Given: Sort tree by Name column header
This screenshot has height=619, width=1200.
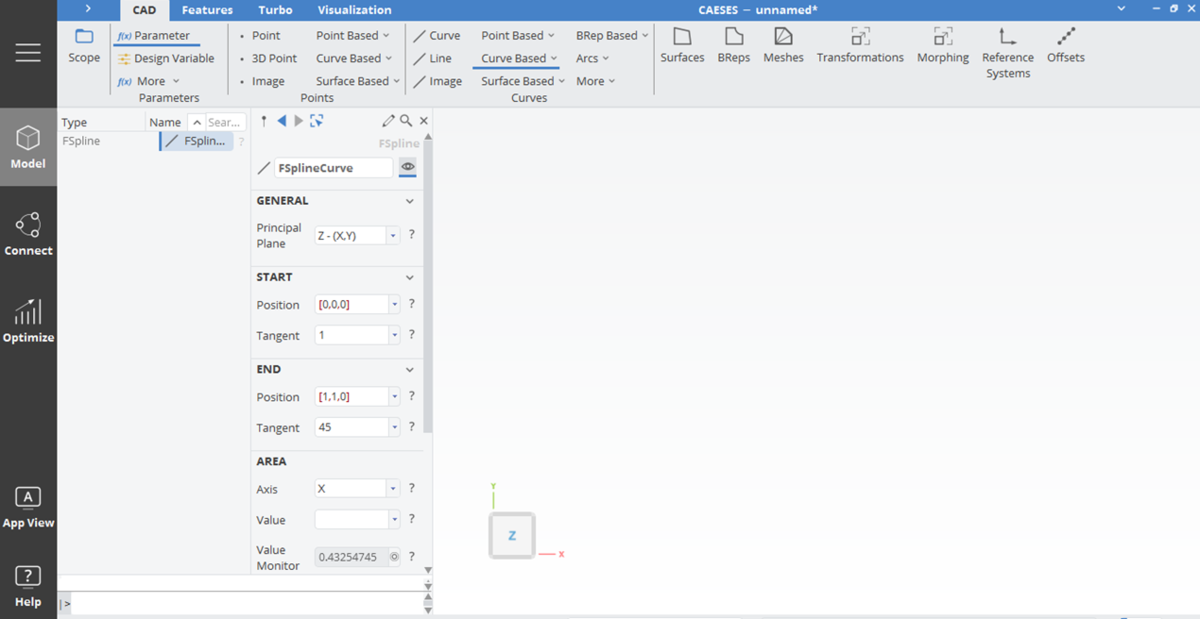Looking at the screenshot, I should point(164,122).
